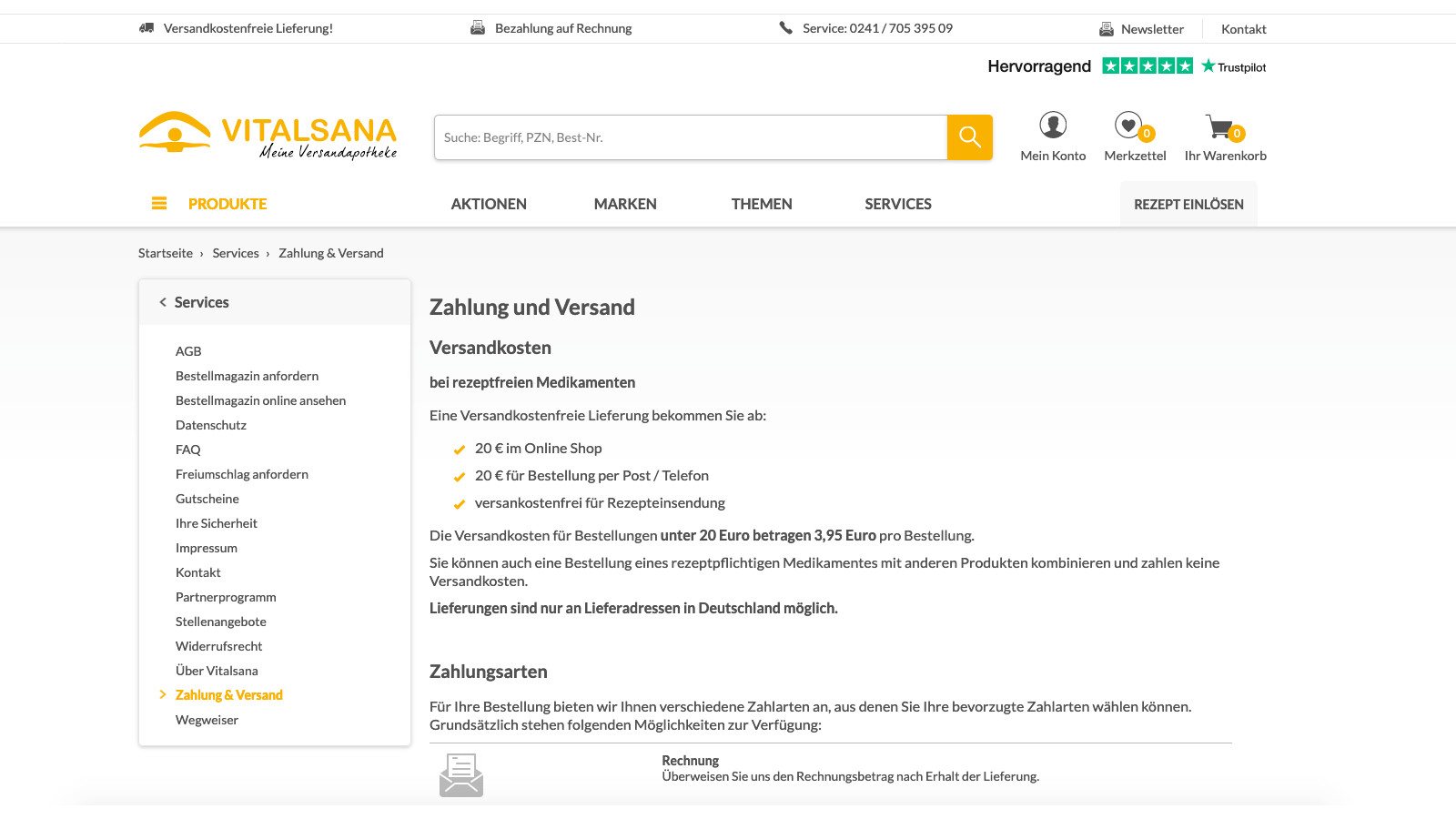Image resolution: width=1456 pixels, height=819 pixels.
Task: Open the Merkzettel heart icon
Action: click(x=1129, y=126)
